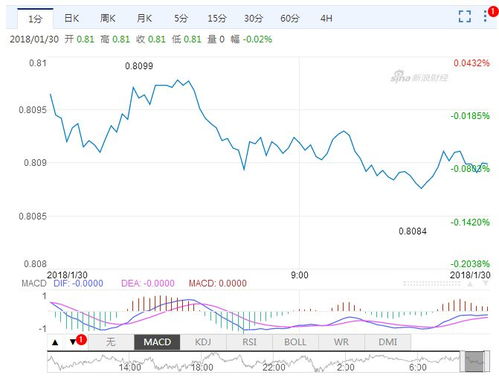Image resolution: width=499 pixels, height=378 pixels.
Task: Switch to the 5分 tab
Action: point(181,18)
